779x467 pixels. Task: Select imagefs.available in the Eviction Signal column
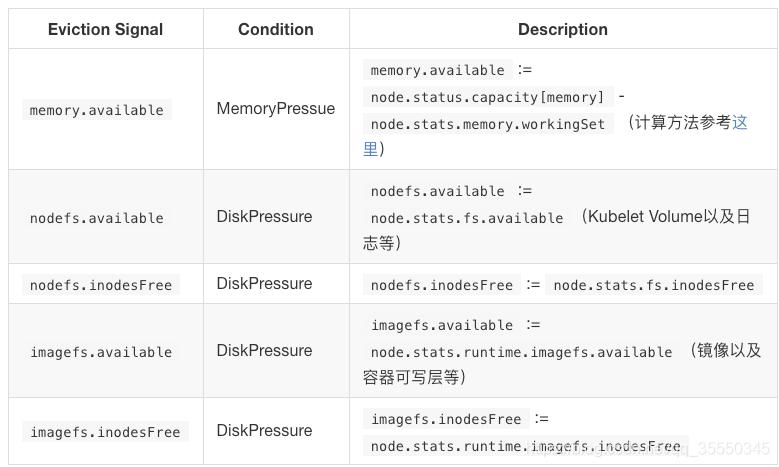[101, 352]
